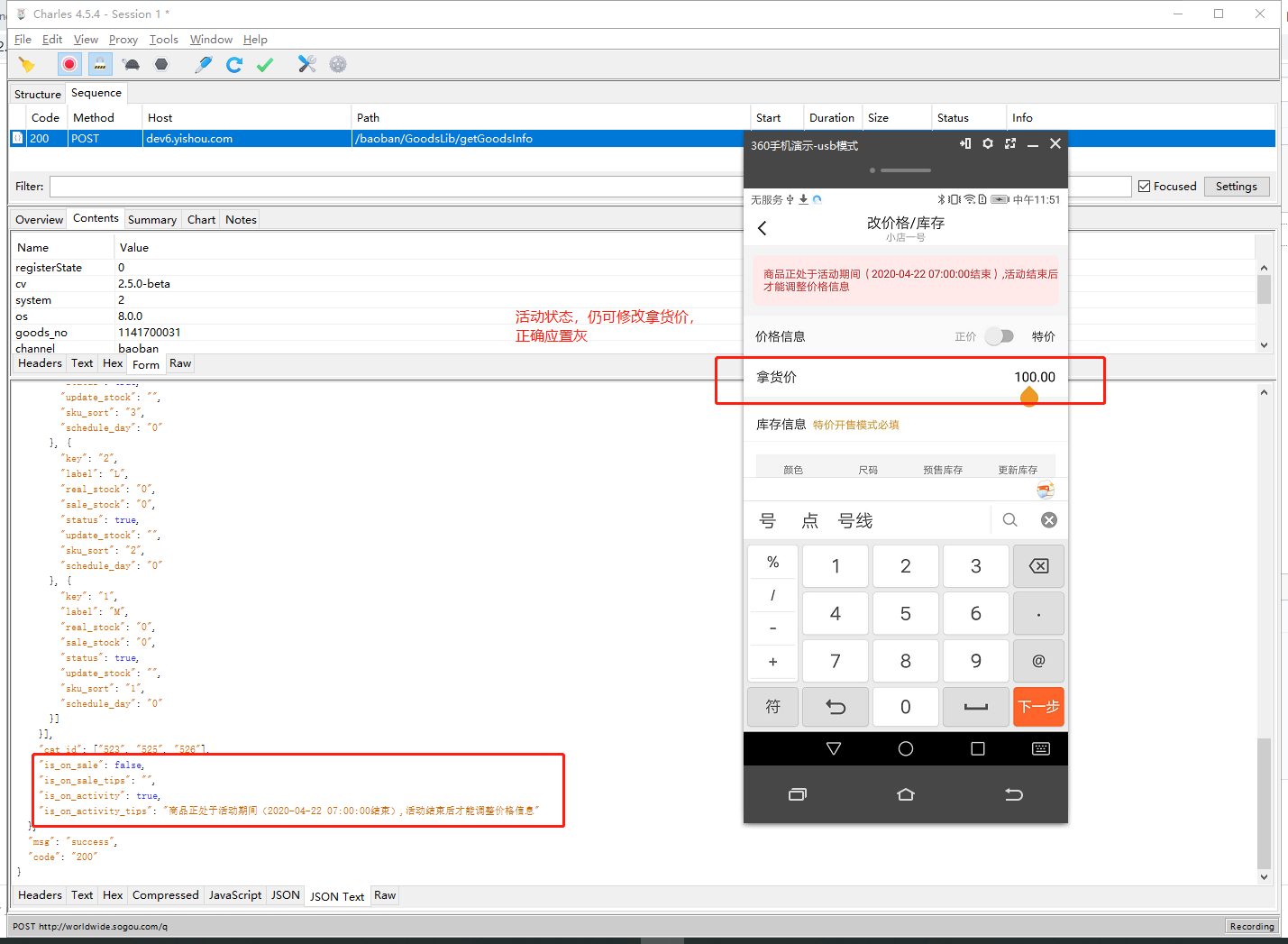Open the Tools menu

pyautogui.click(x=164, y=40)
